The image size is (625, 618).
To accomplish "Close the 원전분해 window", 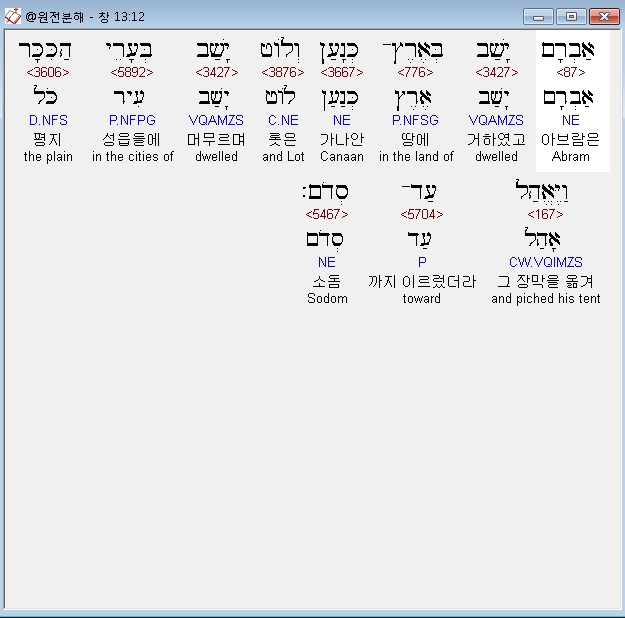I will point(604,17).
